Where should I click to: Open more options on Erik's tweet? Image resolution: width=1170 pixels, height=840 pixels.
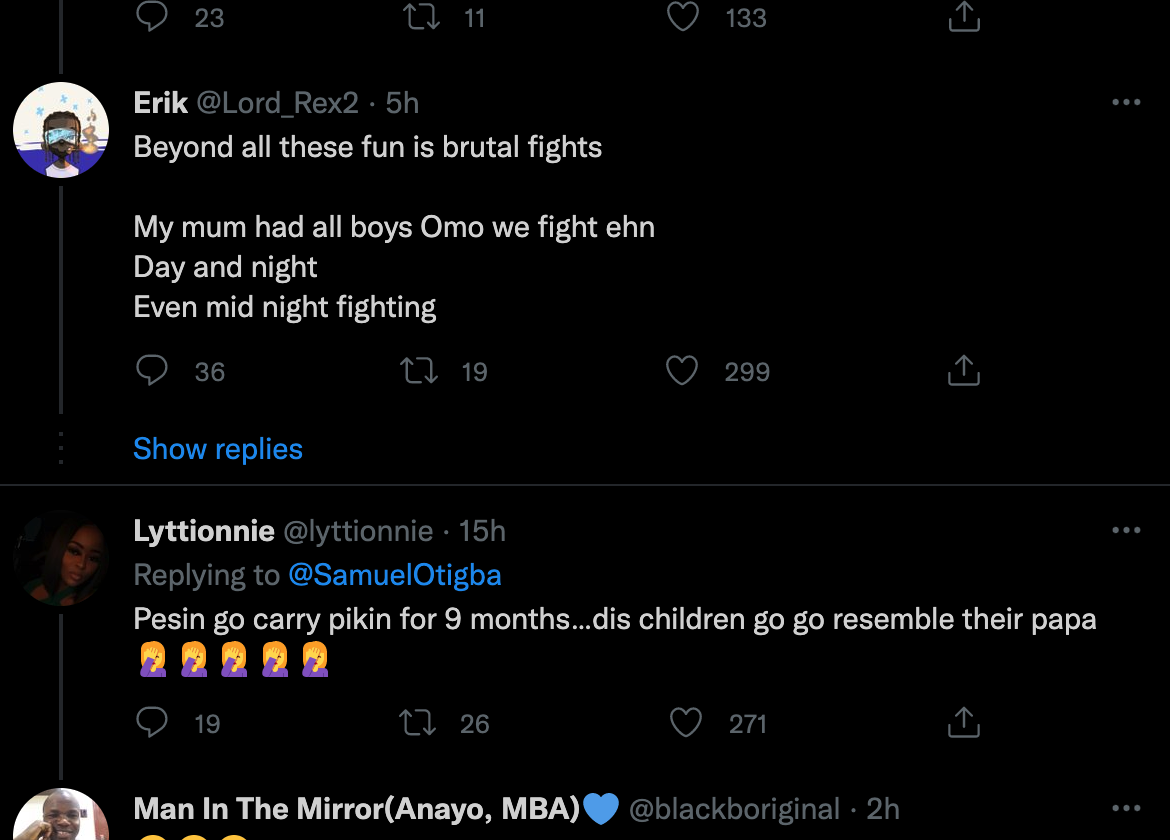(x=1126, y=102)
